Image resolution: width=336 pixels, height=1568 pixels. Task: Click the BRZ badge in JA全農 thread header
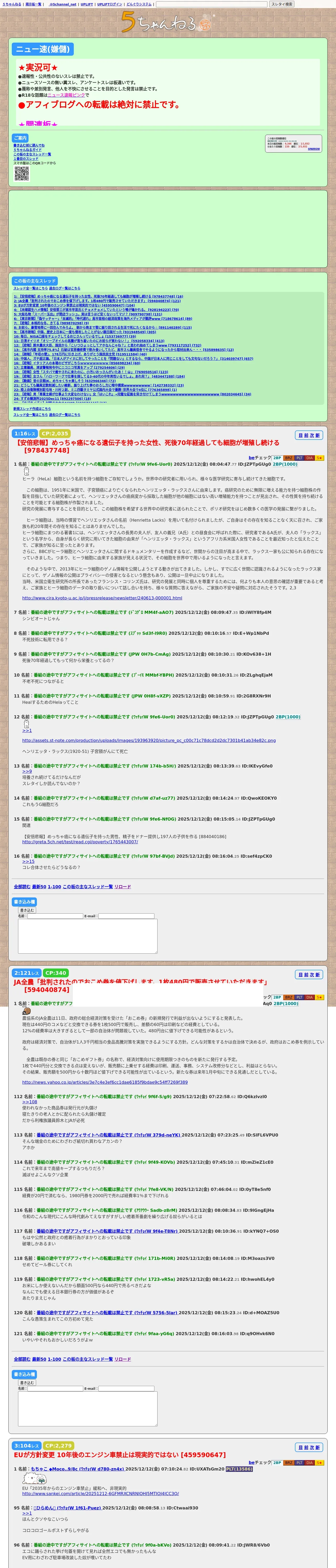pos(288,997)
